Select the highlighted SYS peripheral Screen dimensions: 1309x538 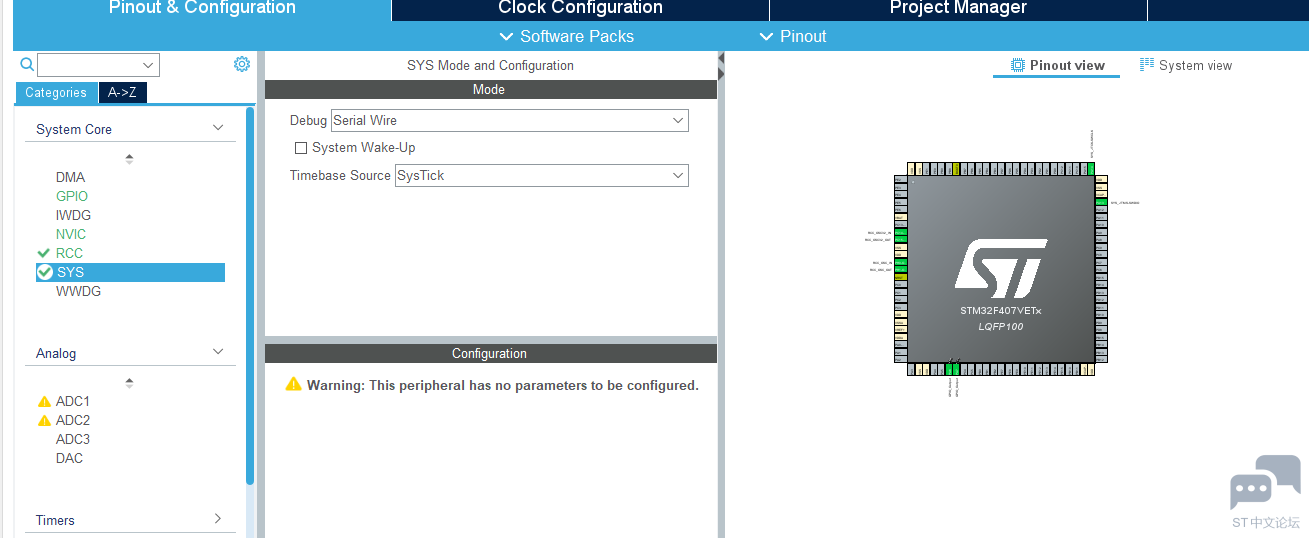click(x=130, y=272)
